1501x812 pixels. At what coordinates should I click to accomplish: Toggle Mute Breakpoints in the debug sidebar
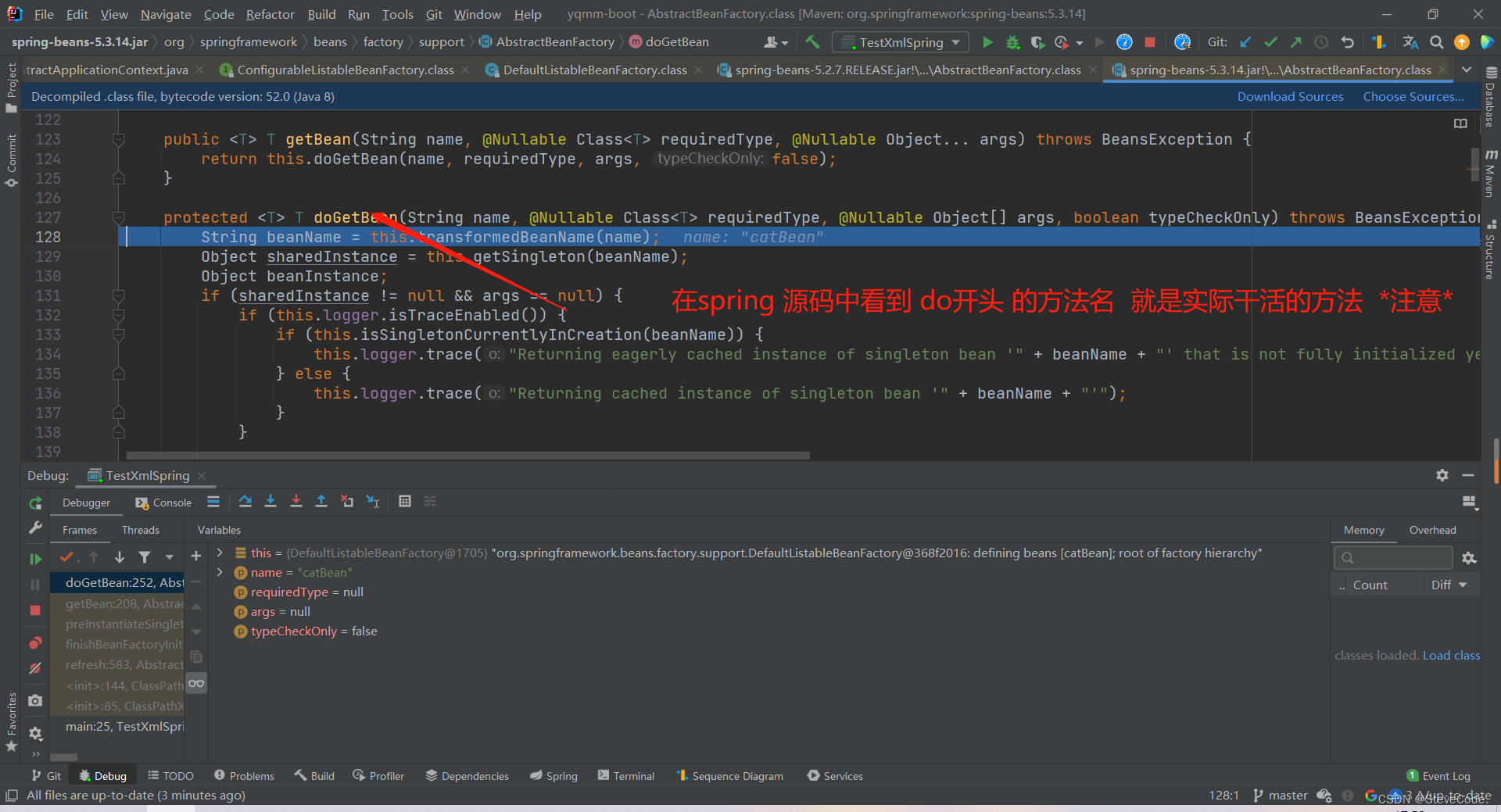pyautogui.click(x=35, y=669)
